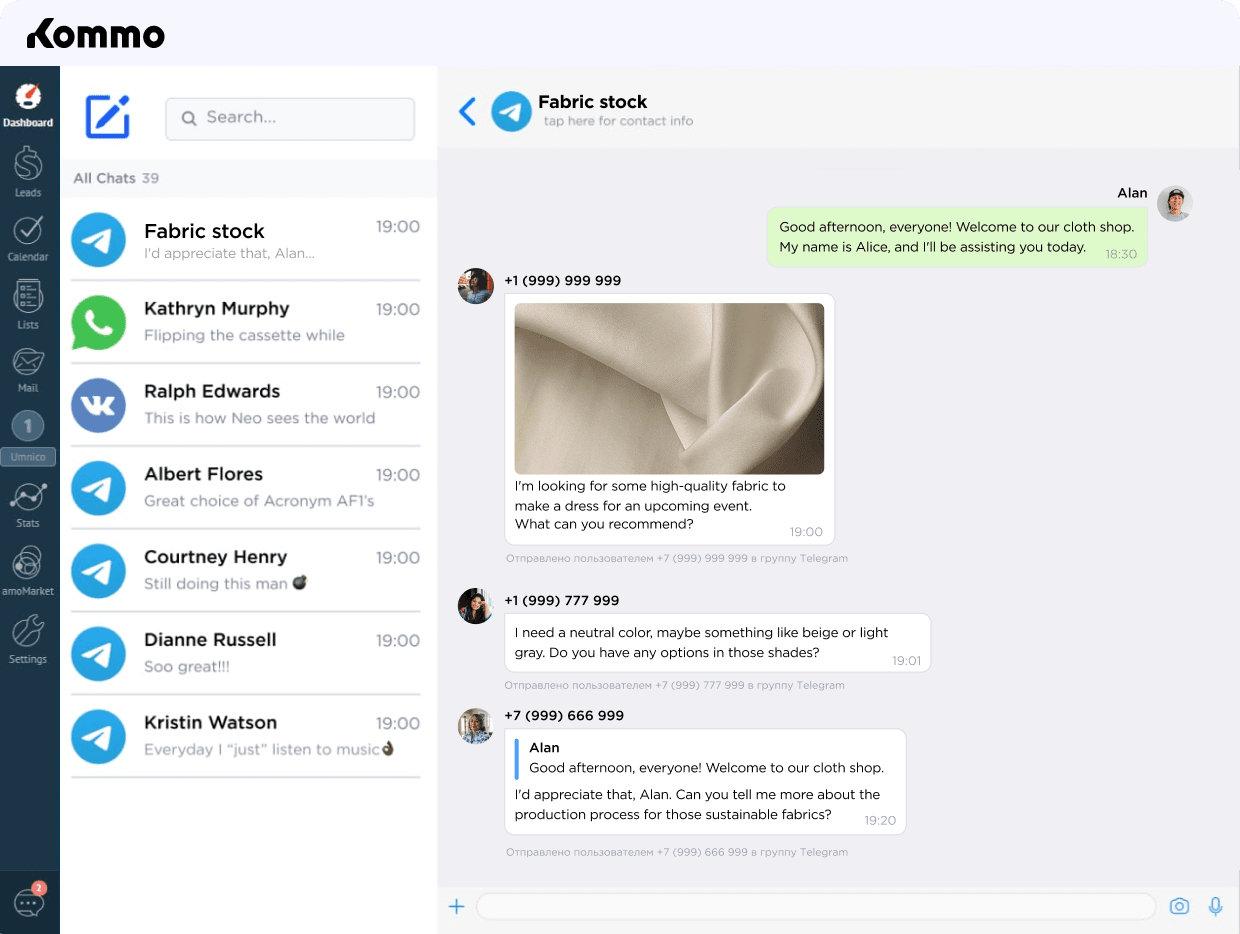Click the plus icon to add attachment
Screen dimensions: 1240x934
point(457,906)
